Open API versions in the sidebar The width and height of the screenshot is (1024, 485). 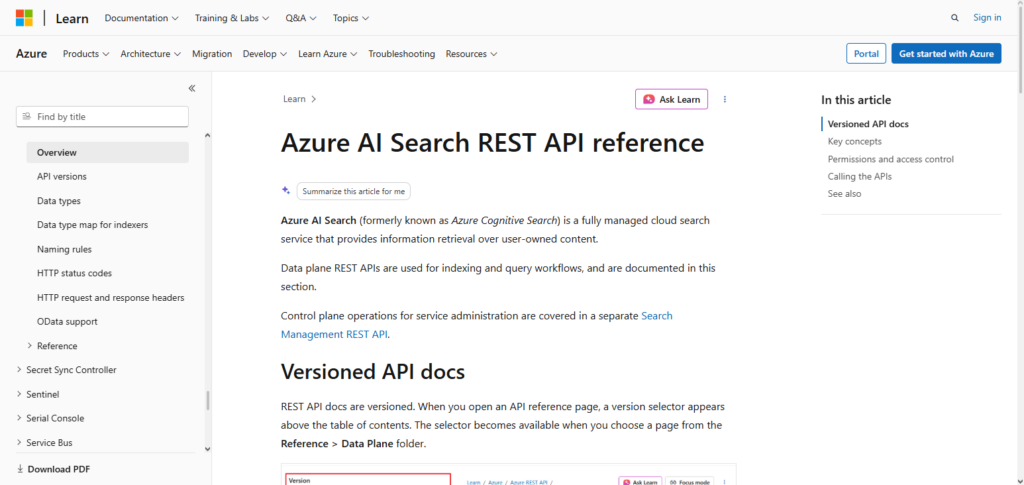tap(62, 176)
